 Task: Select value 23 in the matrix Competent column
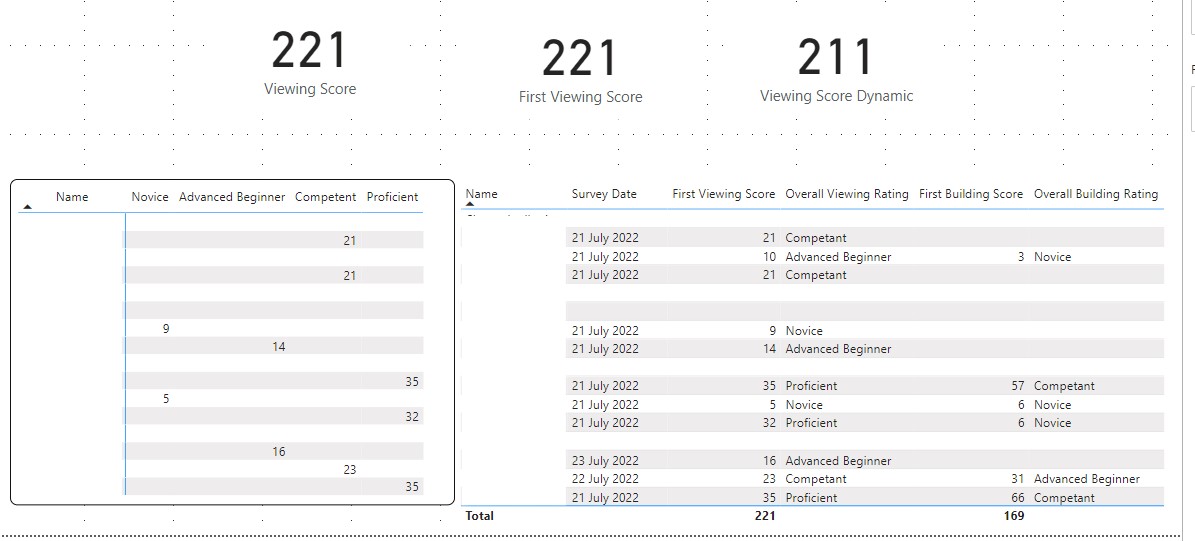tap(349, 470)
